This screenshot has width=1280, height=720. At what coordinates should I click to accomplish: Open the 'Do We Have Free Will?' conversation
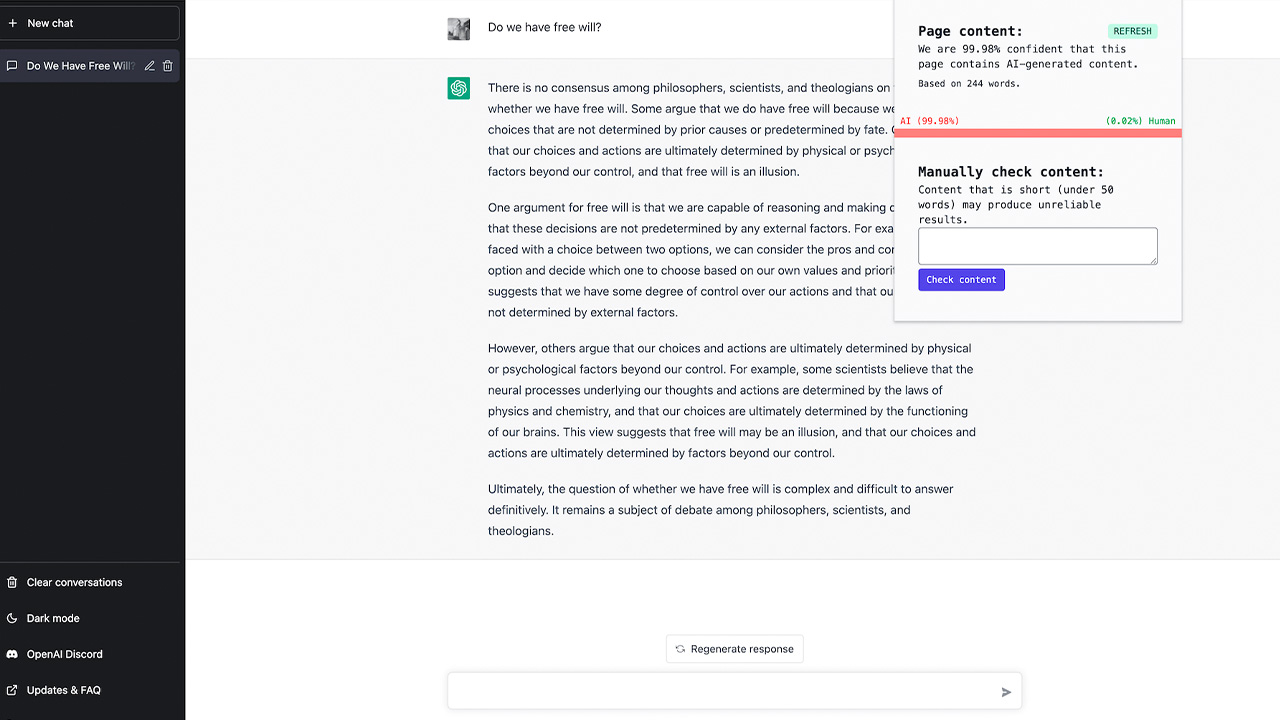click(79, 66)
